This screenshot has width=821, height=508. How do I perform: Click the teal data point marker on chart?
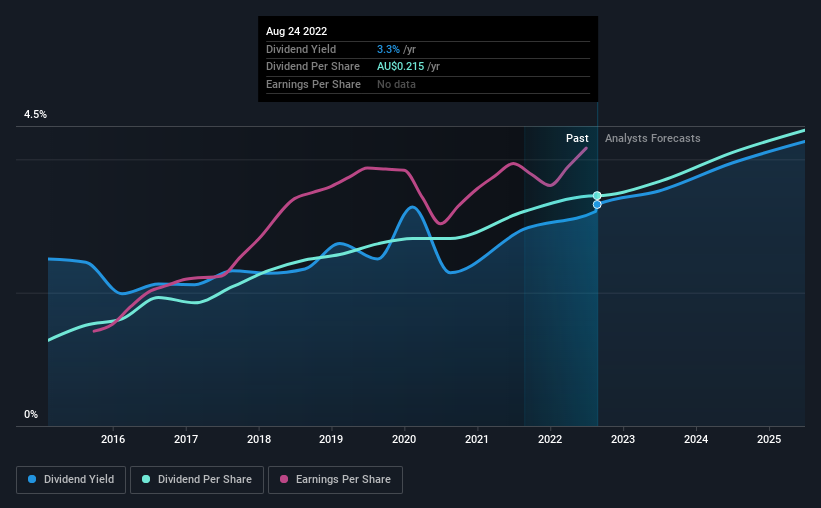[597, 196]
